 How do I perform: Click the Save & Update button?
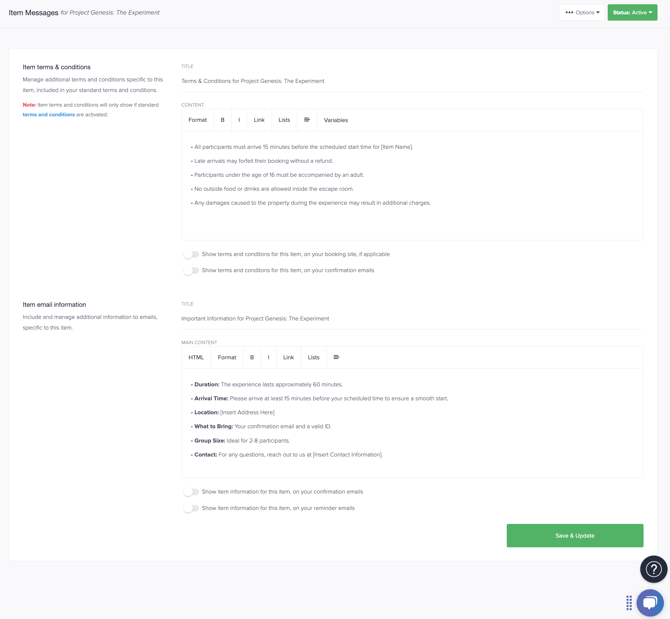575,535
